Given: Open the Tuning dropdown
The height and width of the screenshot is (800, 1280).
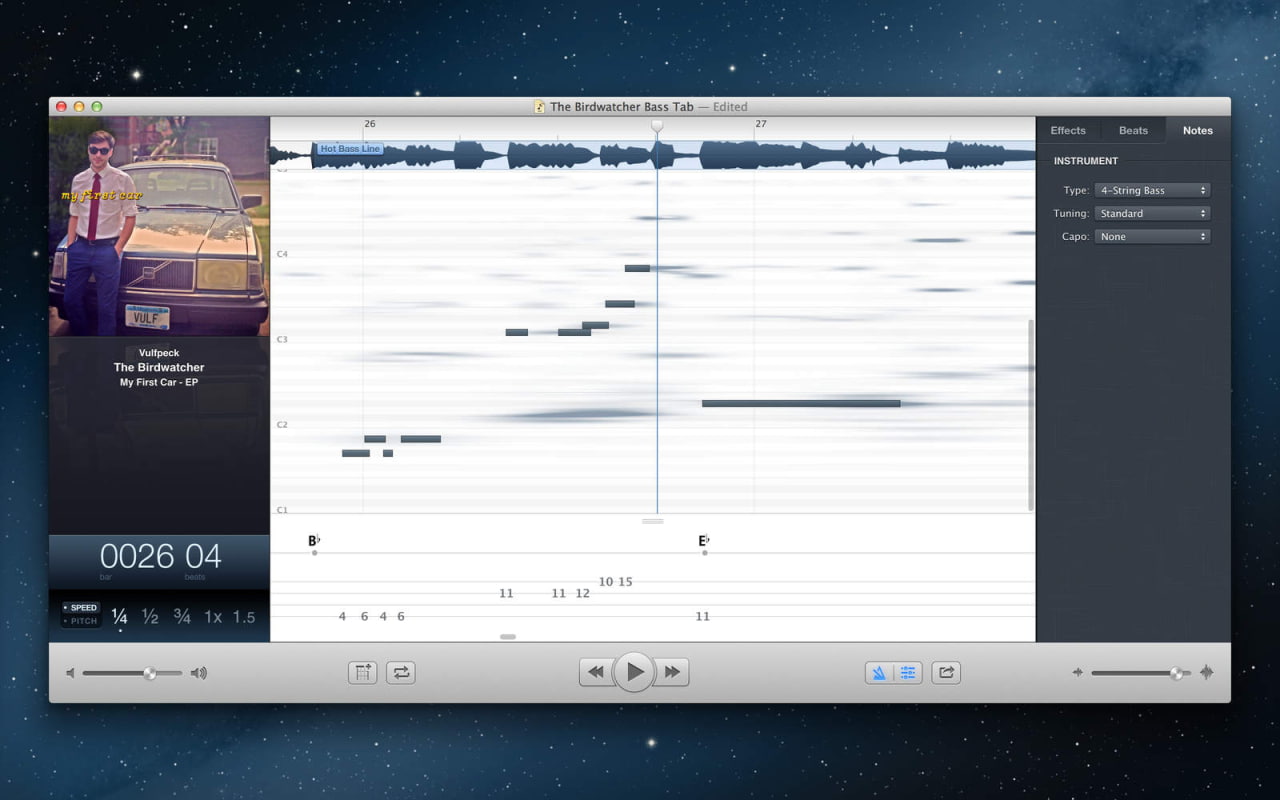Looking at the screenshot, I should tap(1152, 213).
